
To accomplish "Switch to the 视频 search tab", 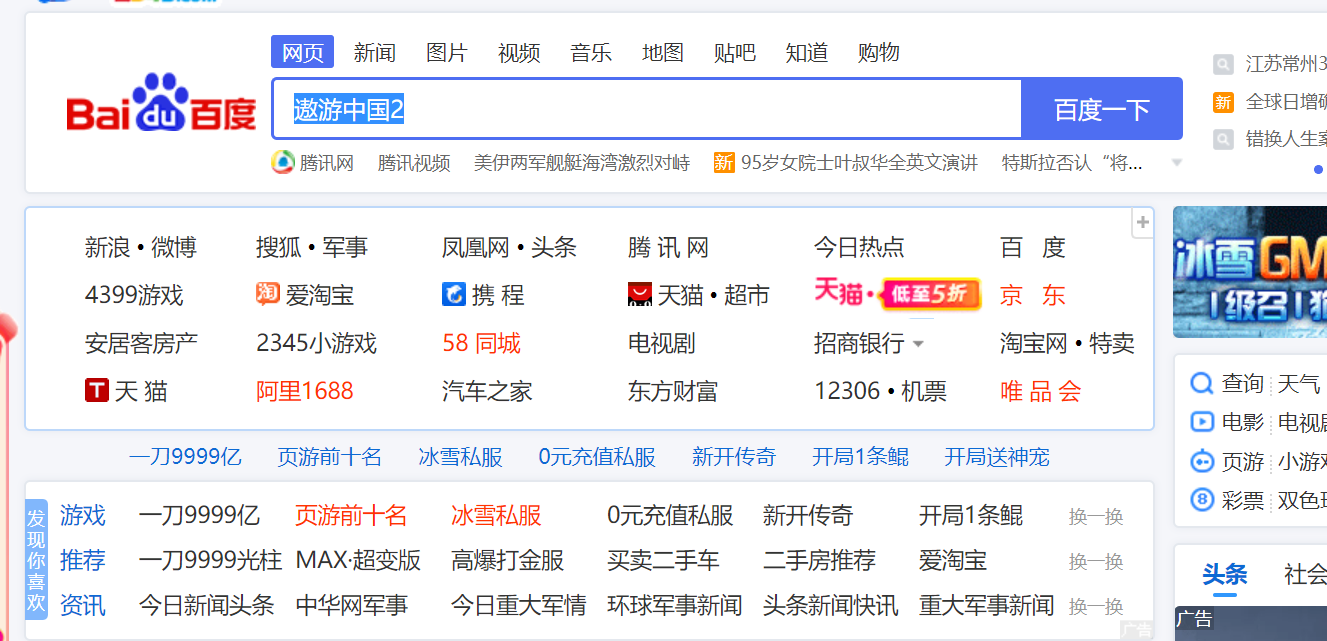I will pos(518,52).
